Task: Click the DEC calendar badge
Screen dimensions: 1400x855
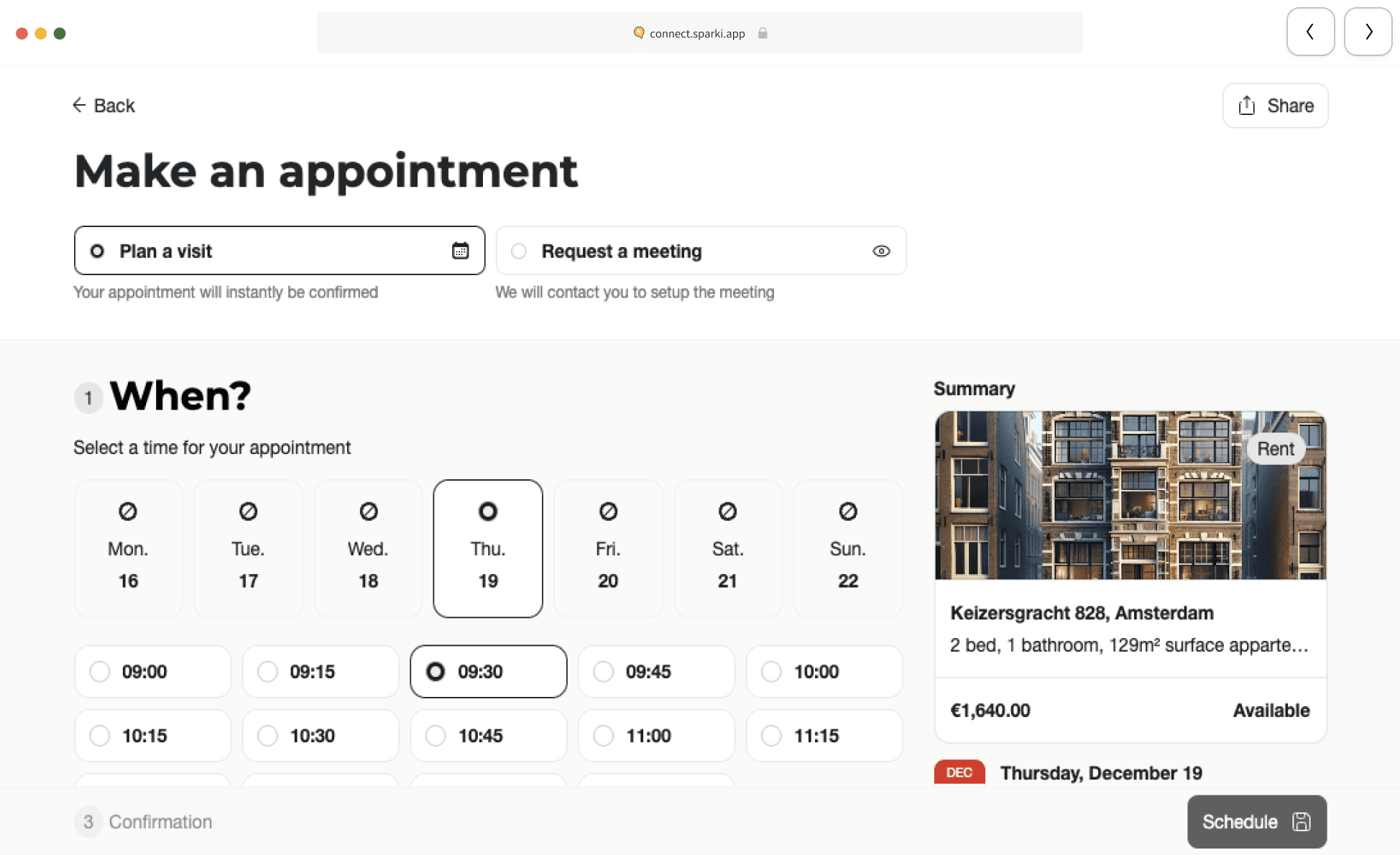Action: tap(959, 772)
